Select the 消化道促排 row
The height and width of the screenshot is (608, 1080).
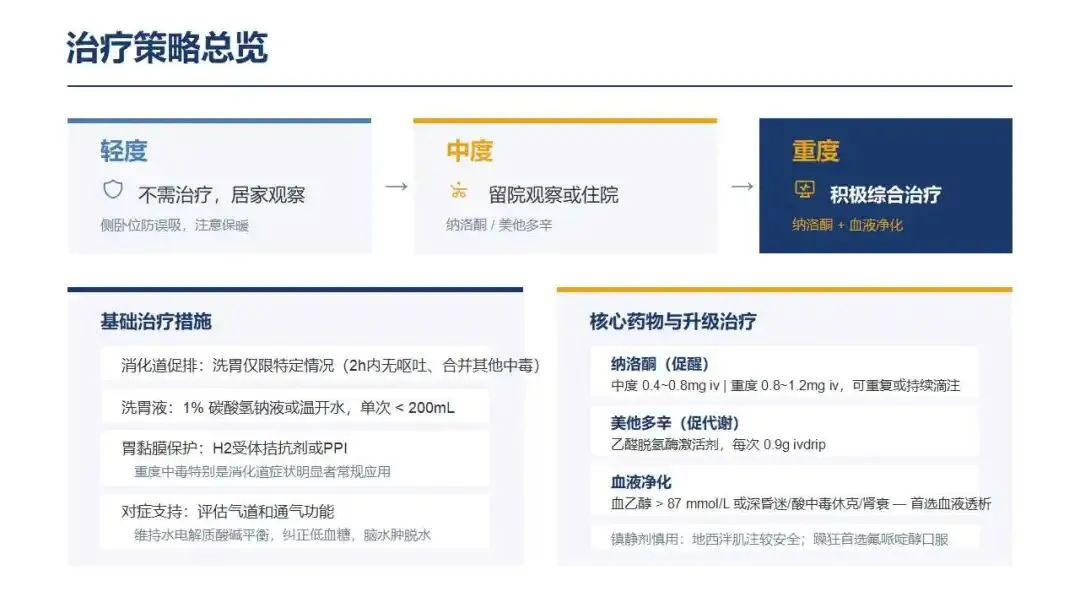pyautogui.click(x=331, y=366)
